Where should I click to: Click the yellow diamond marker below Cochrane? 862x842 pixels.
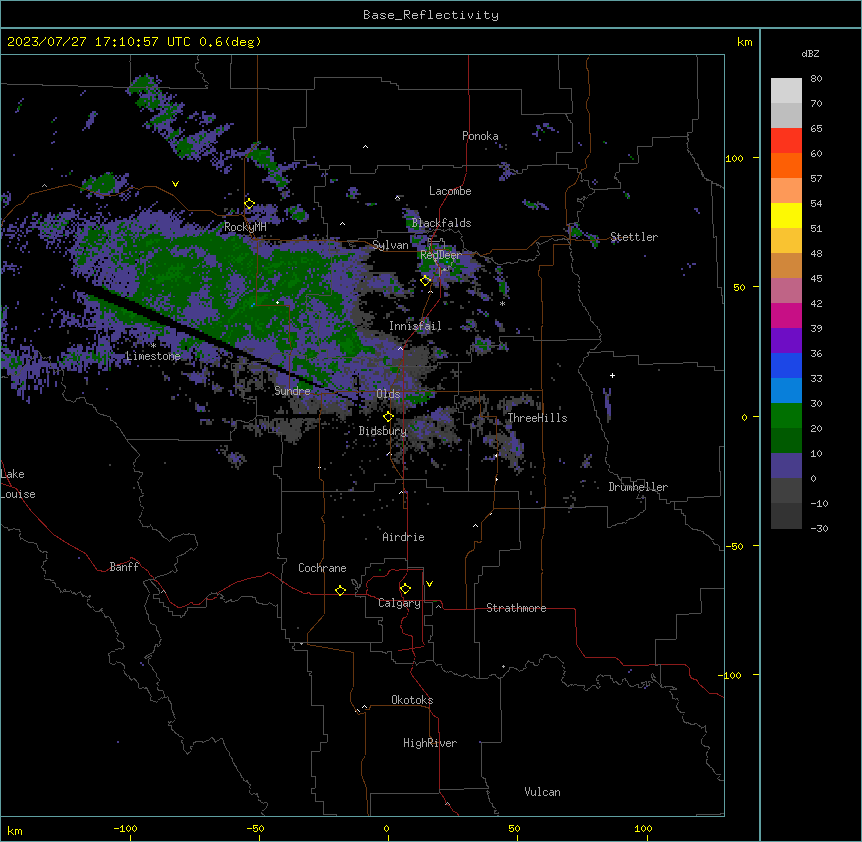click(x=340, y=590)
